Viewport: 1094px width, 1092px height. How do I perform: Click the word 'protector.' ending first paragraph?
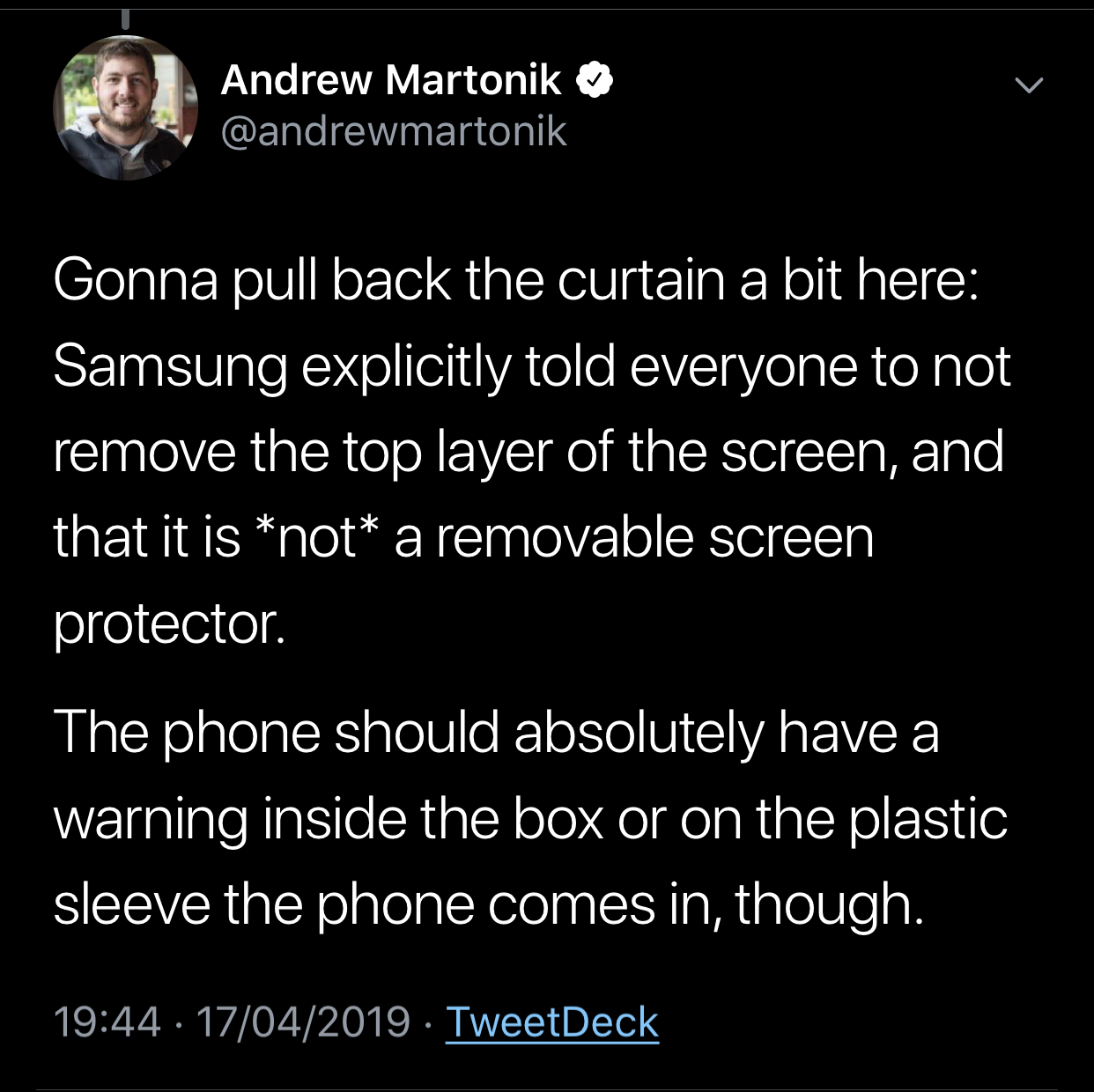point(170,625)
